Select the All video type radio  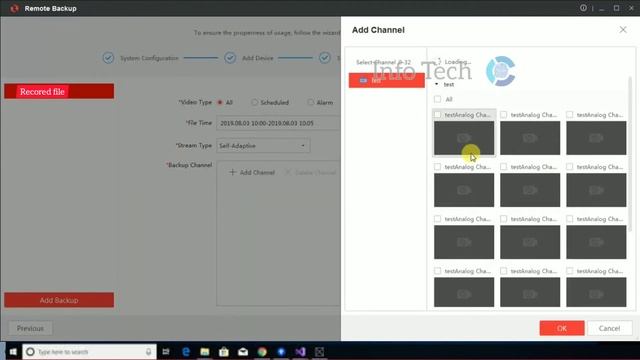[220, 102]
